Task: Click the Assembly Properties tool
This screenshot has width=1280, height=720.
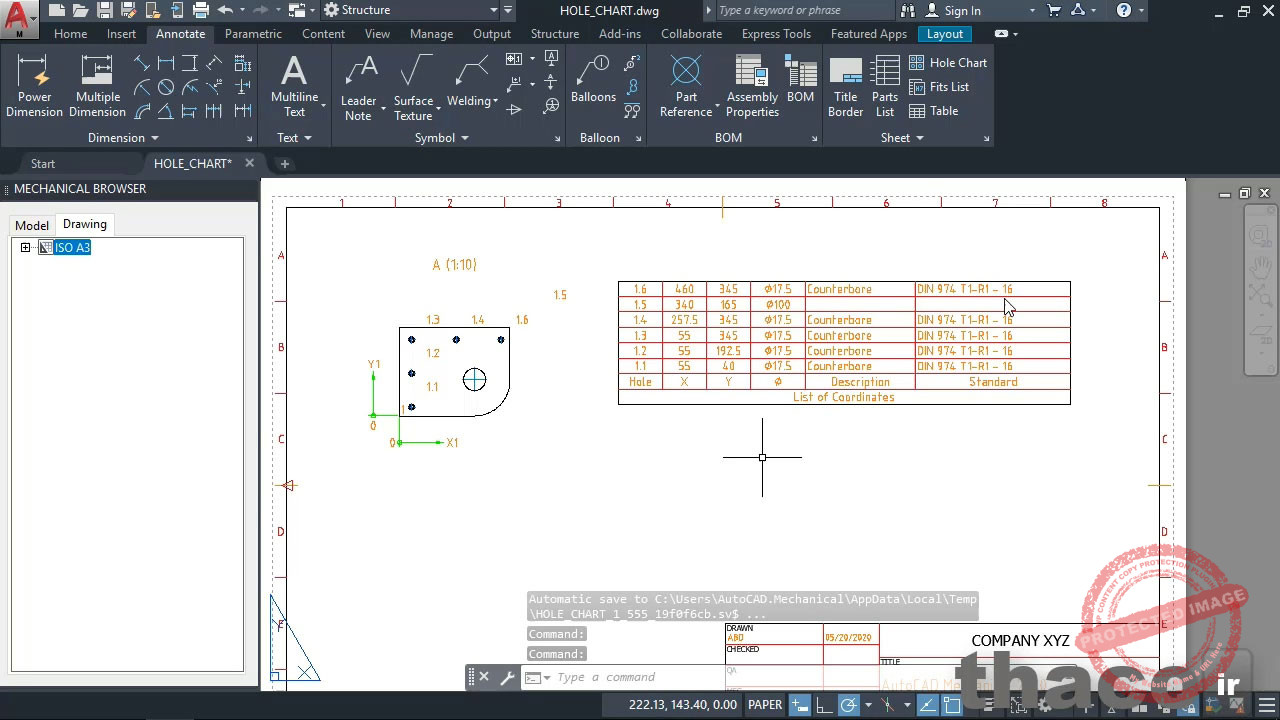Action: (x=752, y=86)
